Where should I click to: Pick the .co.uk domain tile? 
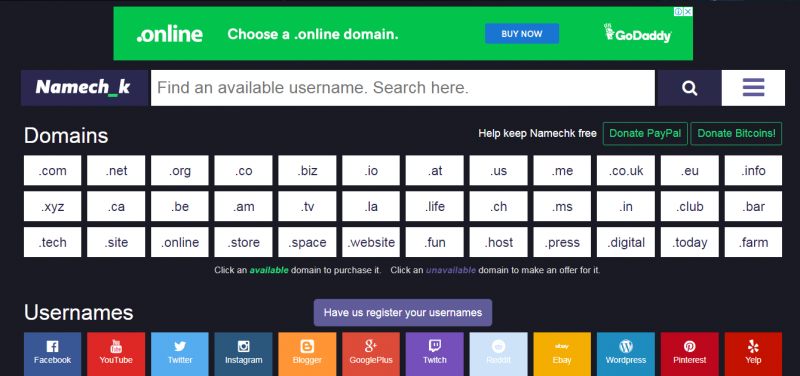(626, 170)
